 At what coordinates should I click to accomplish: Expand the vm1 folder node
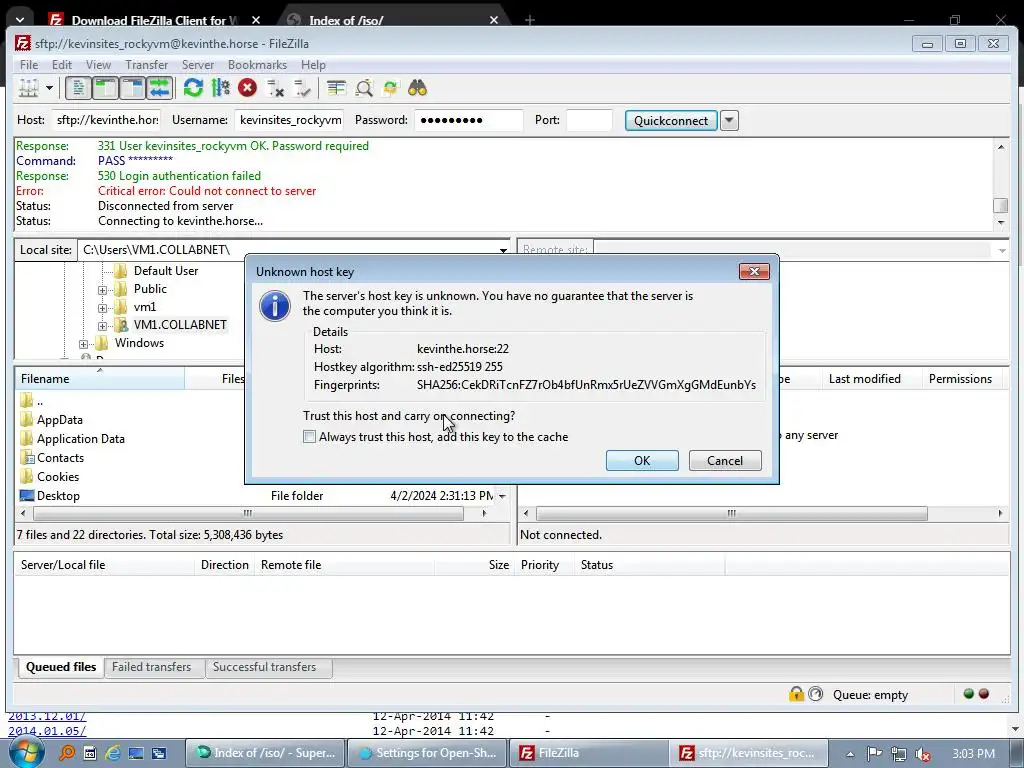click(103, 308)
